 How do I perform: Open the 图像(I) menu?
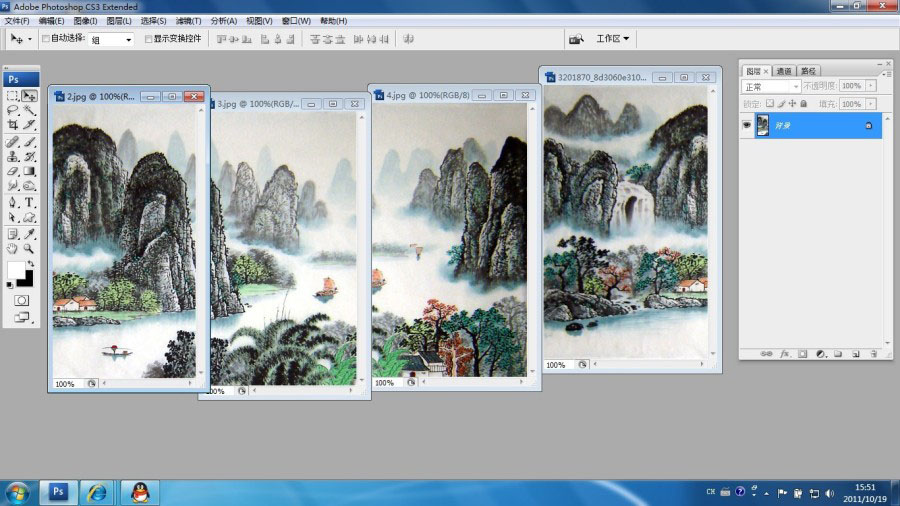(x=85, y=21)
